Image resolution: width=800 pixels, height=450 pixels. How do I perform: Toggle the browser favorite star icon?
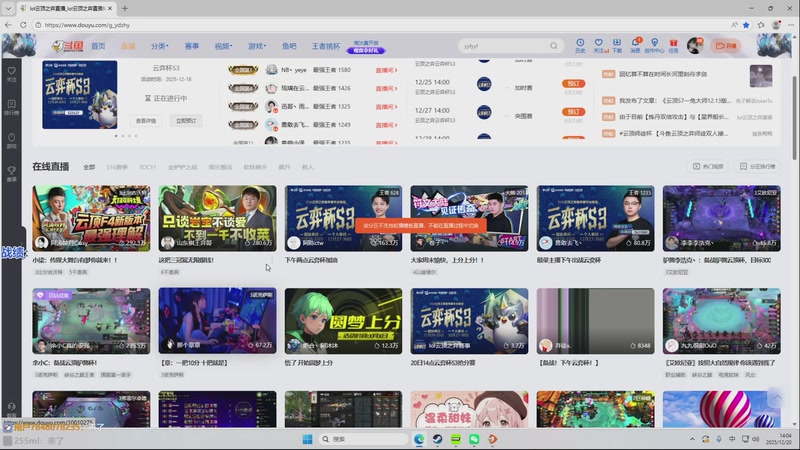tap(746, 24)
